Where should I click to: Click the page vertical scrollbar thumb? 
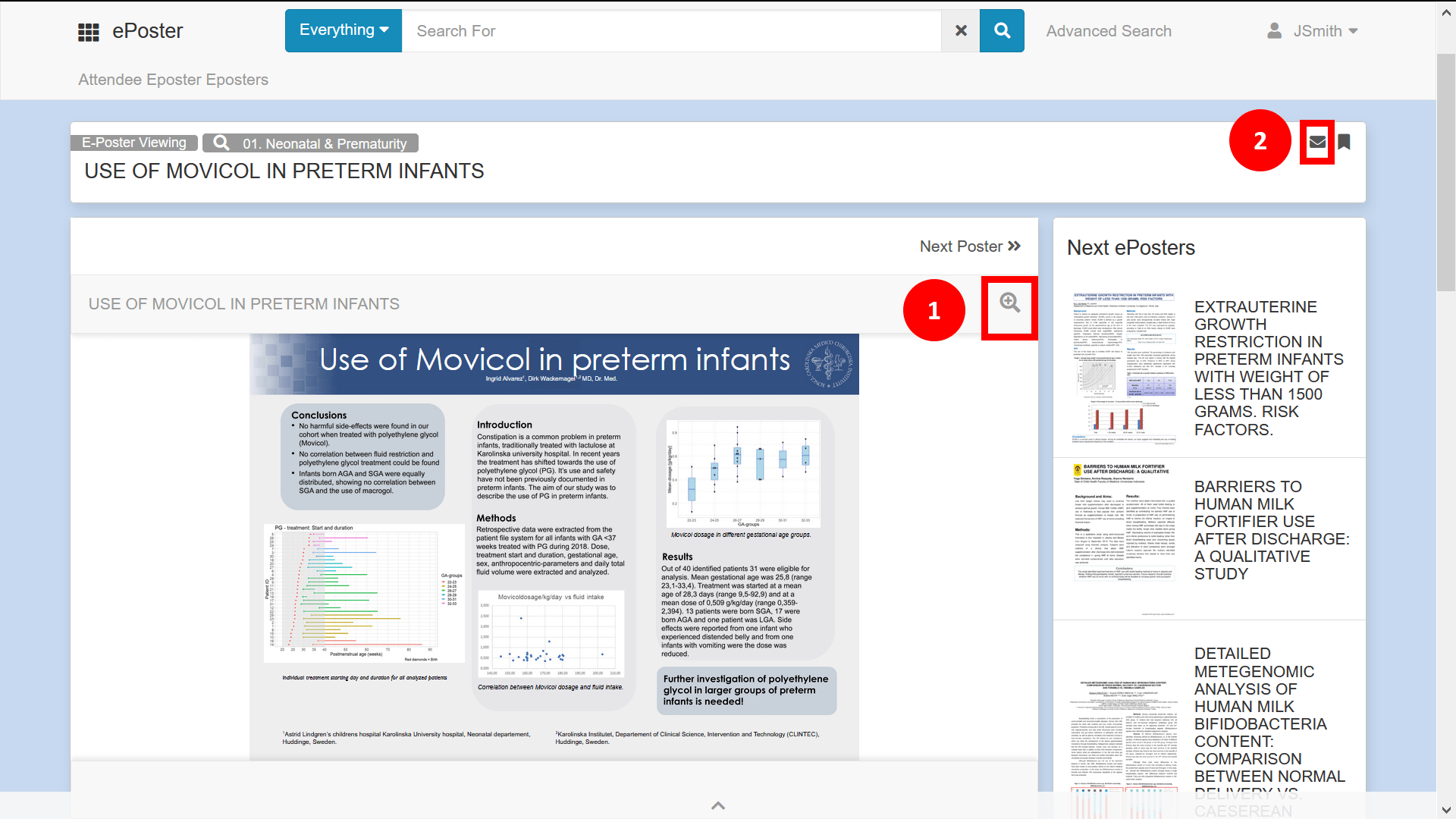point(1446,173)
